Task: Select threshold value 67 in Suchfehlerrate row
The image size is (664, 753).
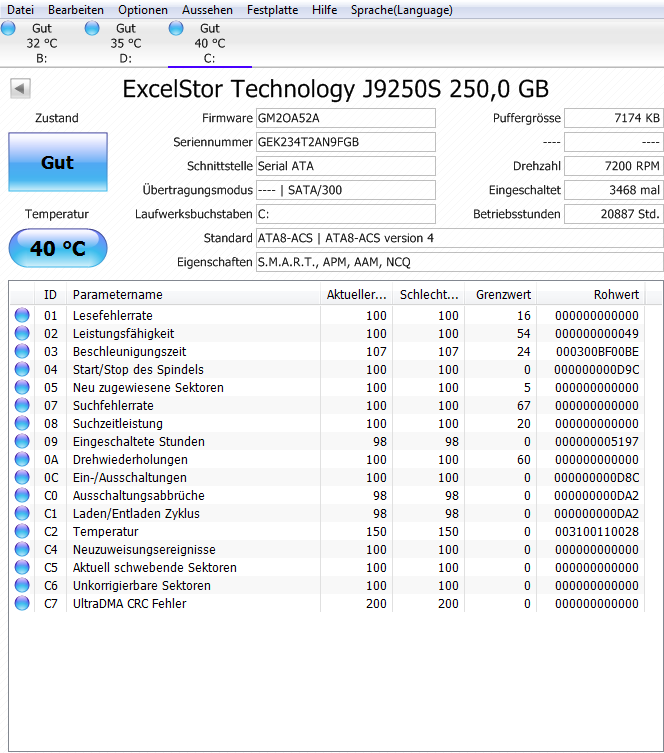Action: tap(524, 405)
